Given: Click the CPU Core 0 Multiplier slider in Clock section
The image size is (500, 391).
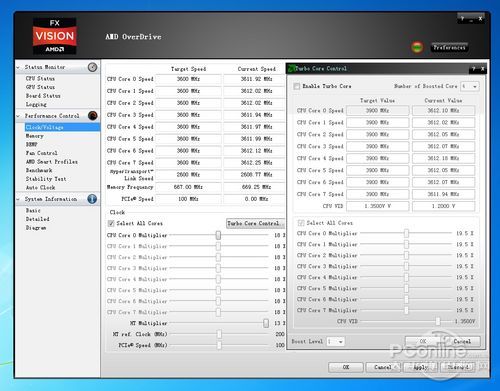Looking at the screenshot, I should pyautogui.click(x=218, y=235).
